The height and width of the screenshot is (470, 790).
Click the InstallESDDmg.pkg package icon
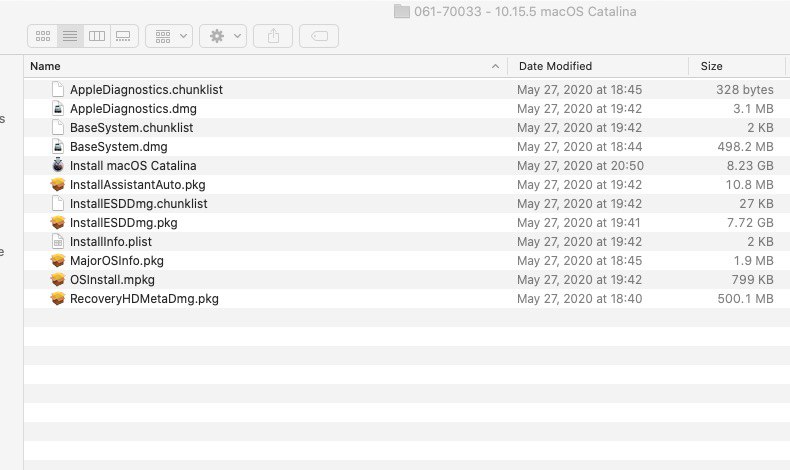point(58,223)
